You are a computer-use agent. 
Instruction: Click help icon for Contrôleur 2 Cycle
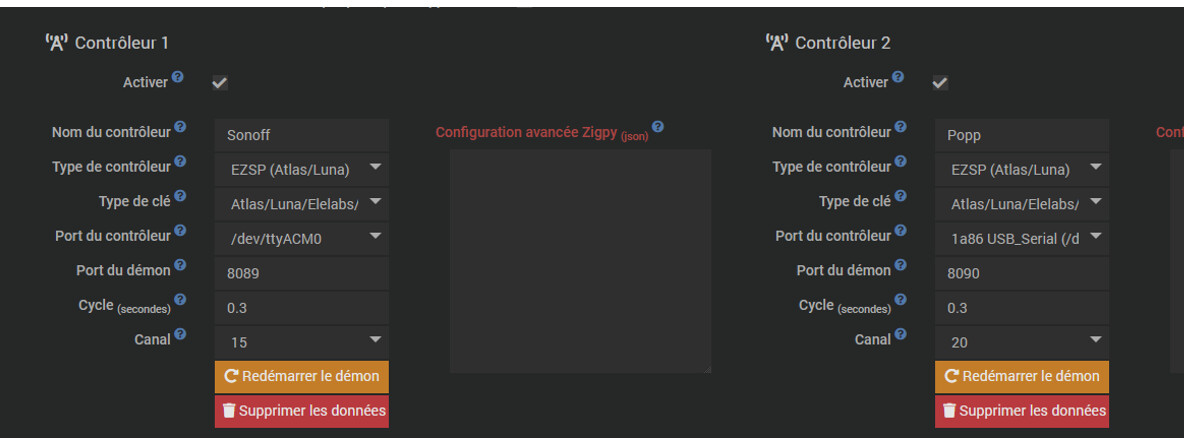click(901, 299)
